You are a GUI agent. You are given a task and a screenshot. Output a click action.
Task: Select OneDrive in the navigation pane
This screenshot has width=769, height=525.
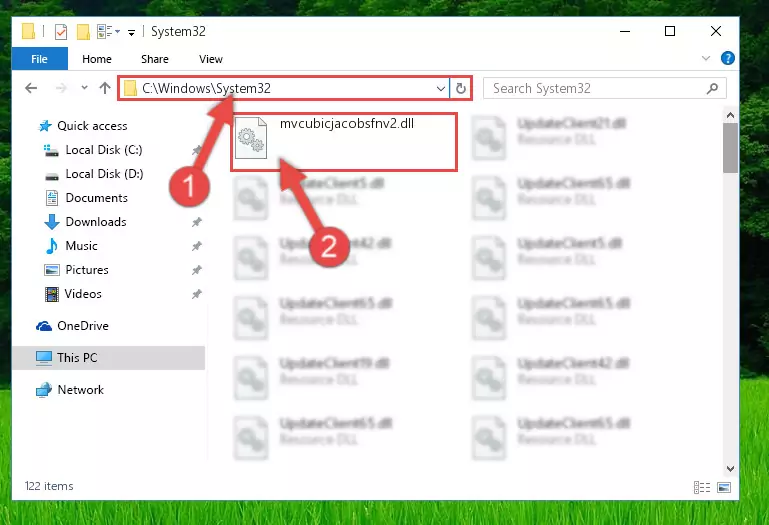click(83, 326)
